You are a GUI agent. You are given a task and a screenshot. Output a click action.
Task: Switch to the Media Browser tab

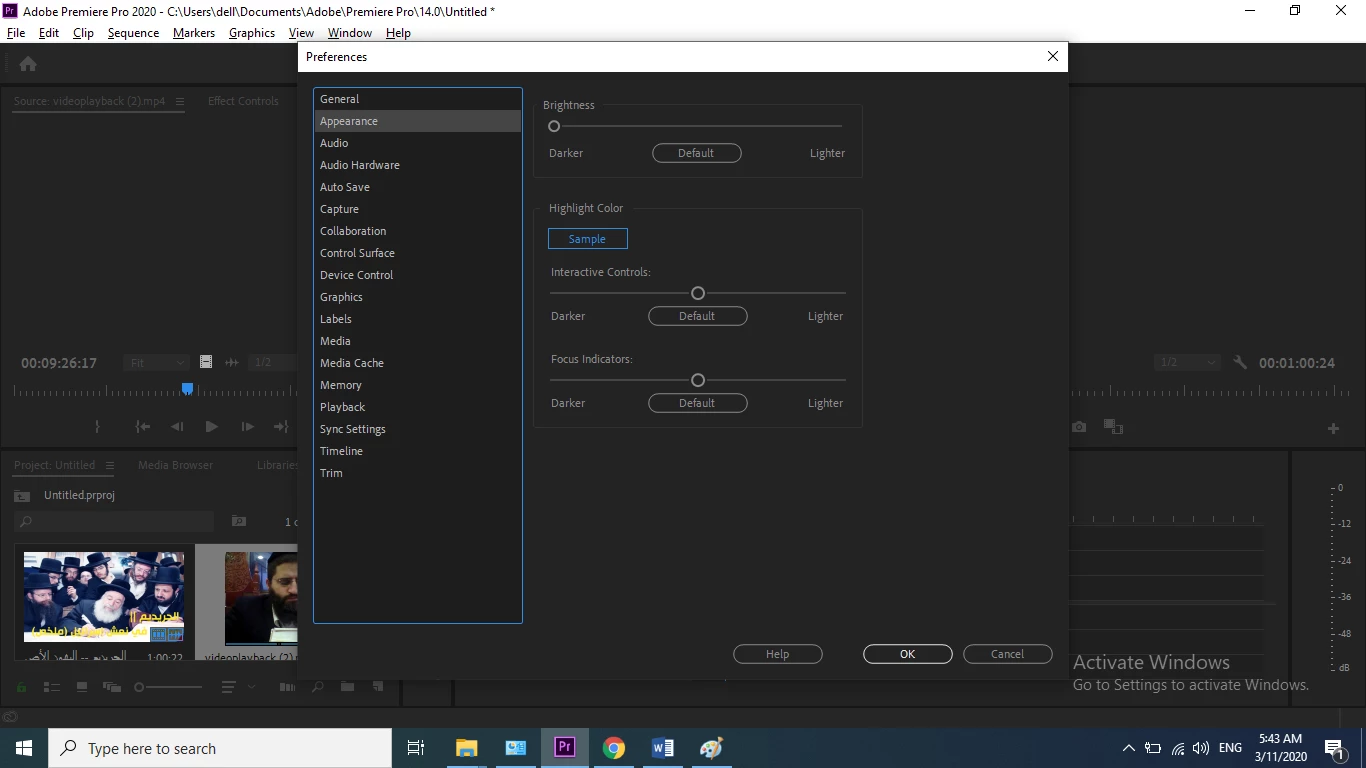(175, 465)
